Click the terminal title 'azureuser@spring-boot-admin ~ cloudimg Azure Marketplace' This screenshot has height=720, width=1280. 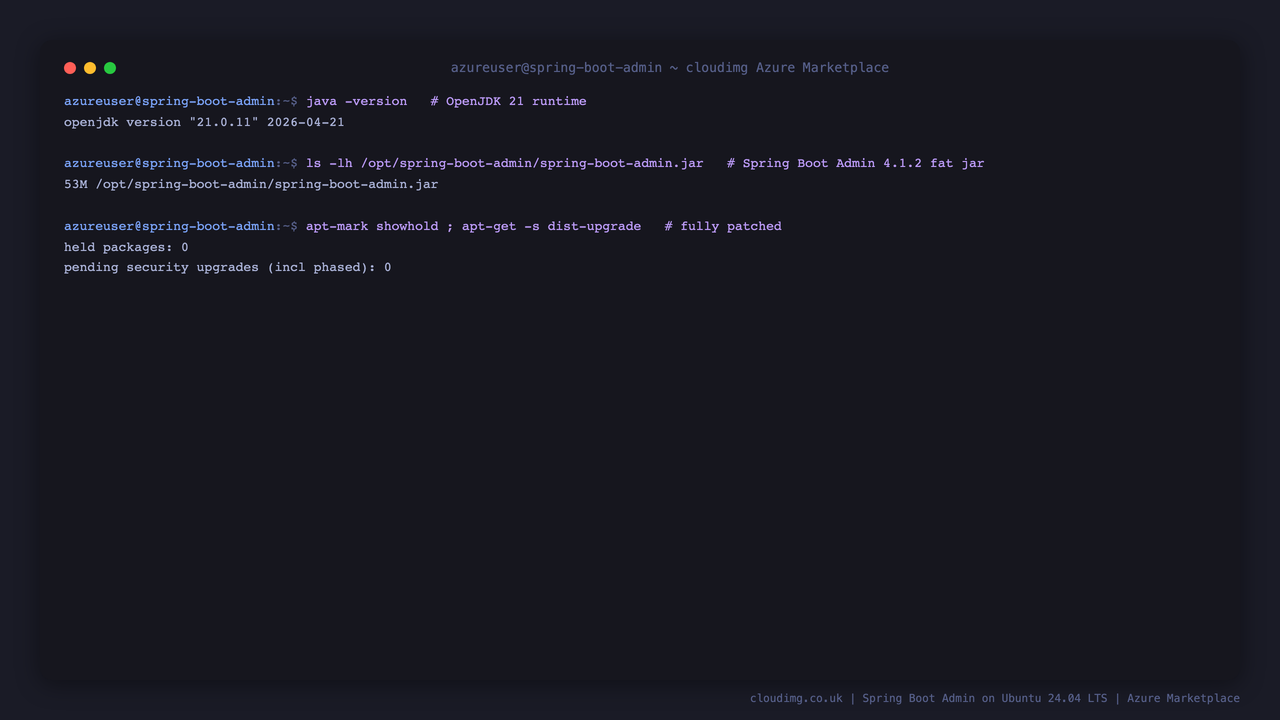coord(670,68)
